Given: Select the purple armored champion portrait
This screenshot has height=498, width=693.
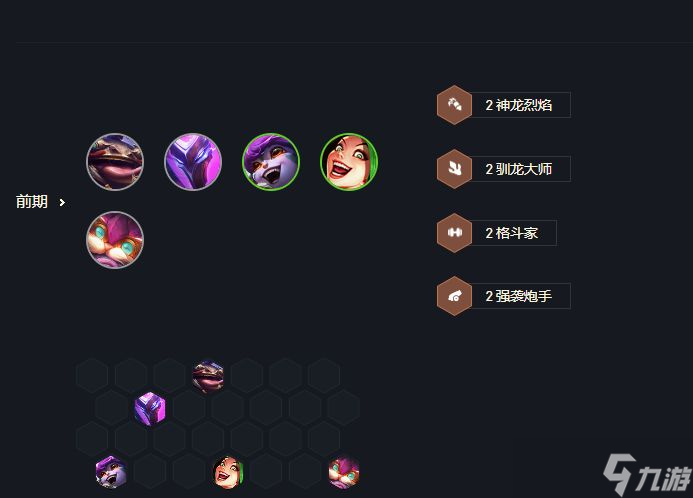Looking at the screenshot, I should pos(193,162).
